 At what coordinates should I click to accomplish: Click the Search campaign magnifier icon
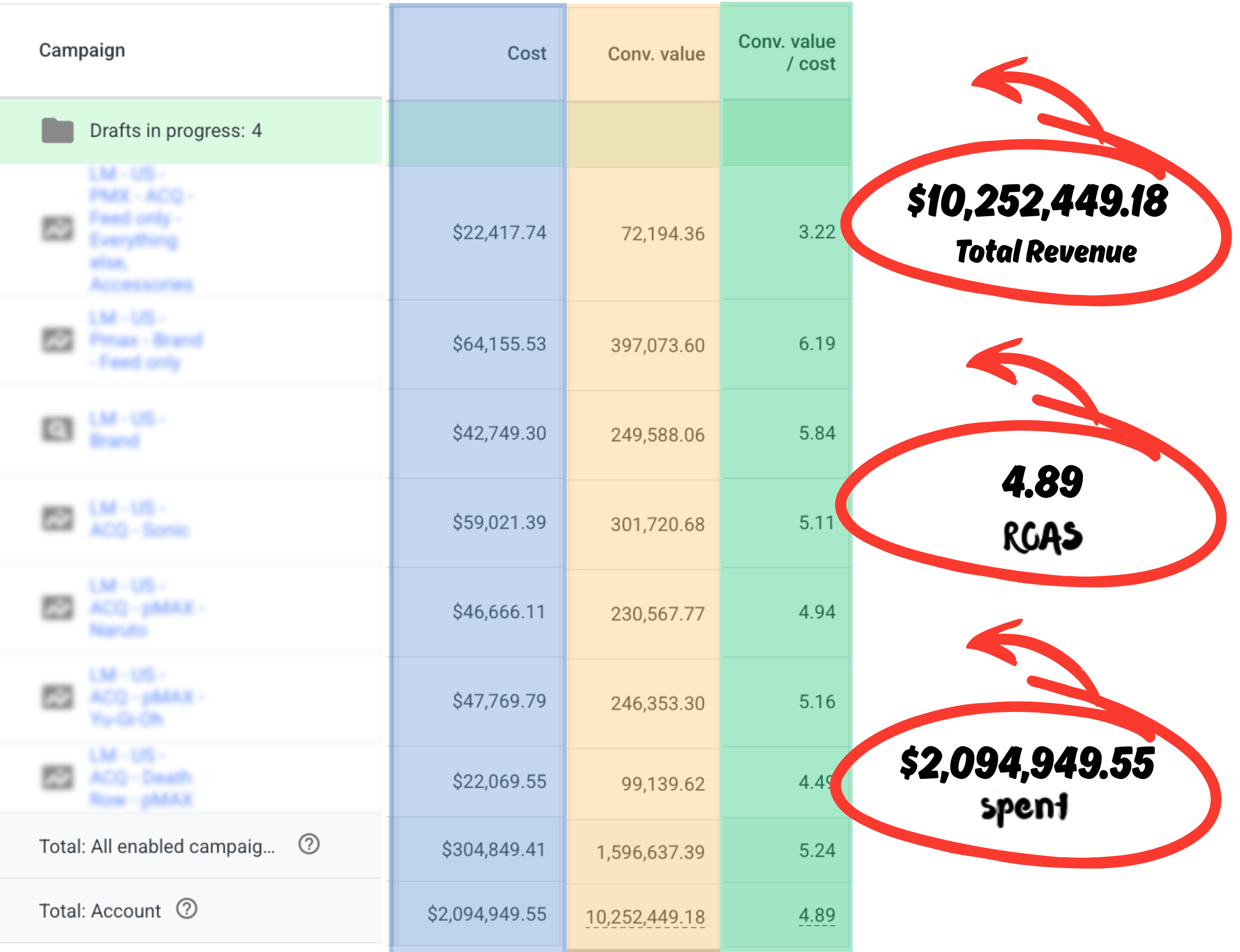tap(57, 429)
